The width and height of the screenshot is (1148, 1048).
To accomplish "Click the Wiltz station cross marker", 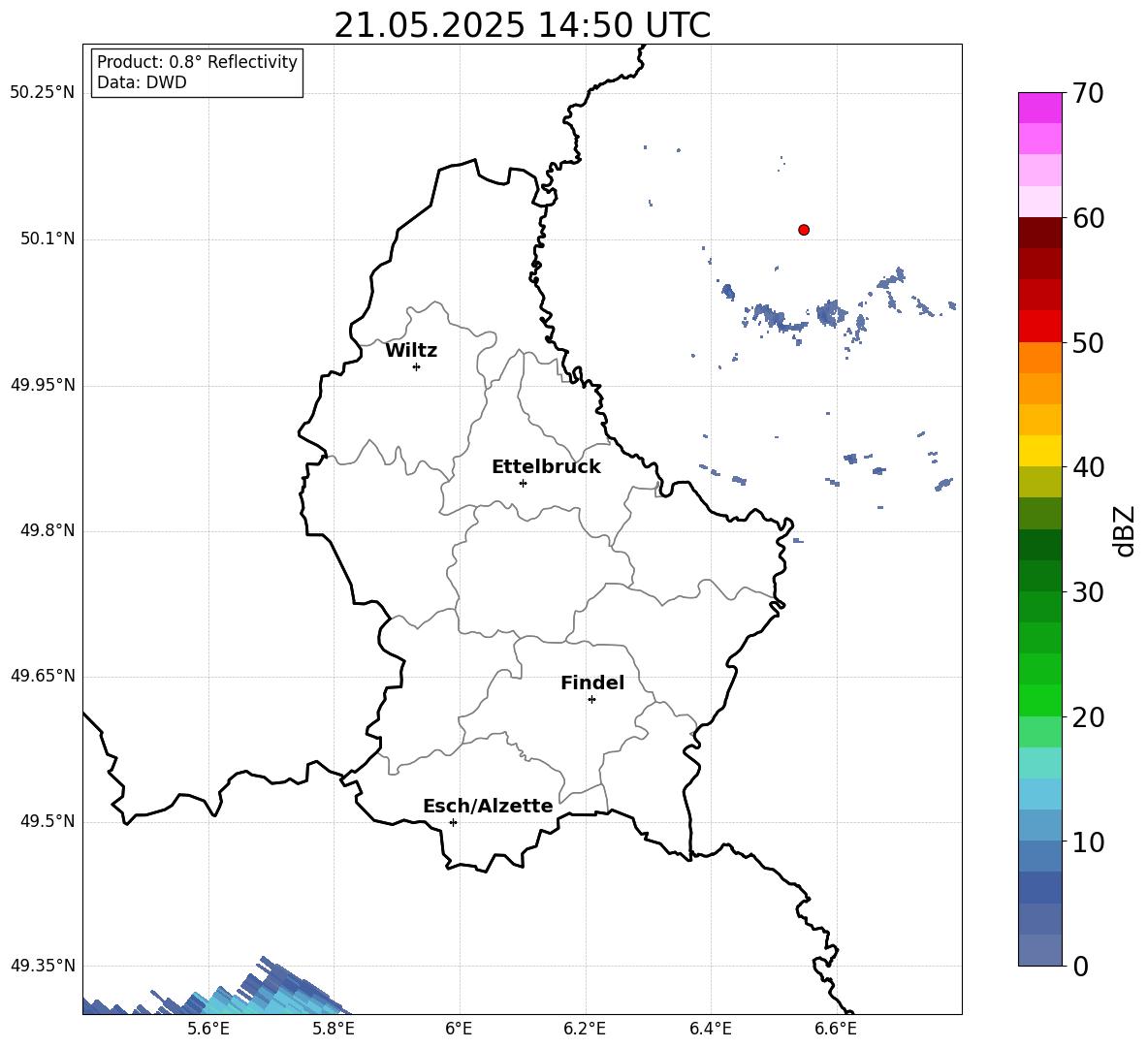I will coord(417,366).
